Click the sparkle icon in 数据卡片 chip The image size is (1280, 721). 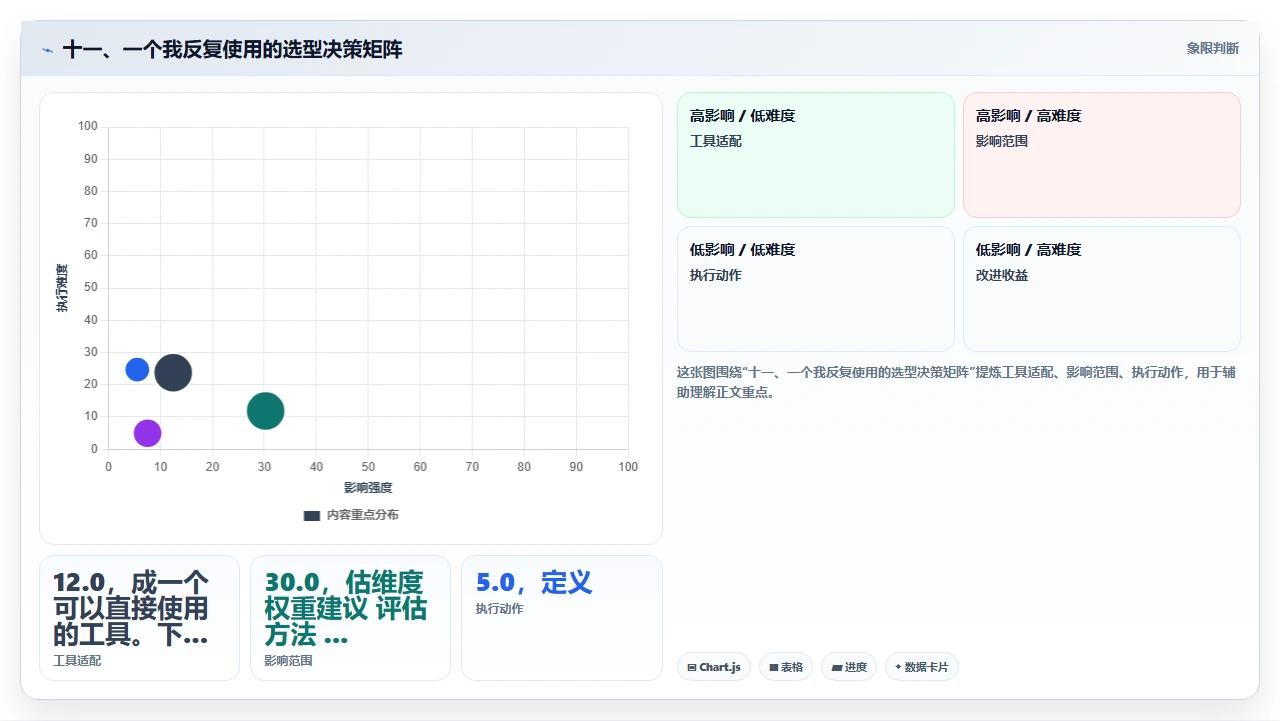point(898,667)
